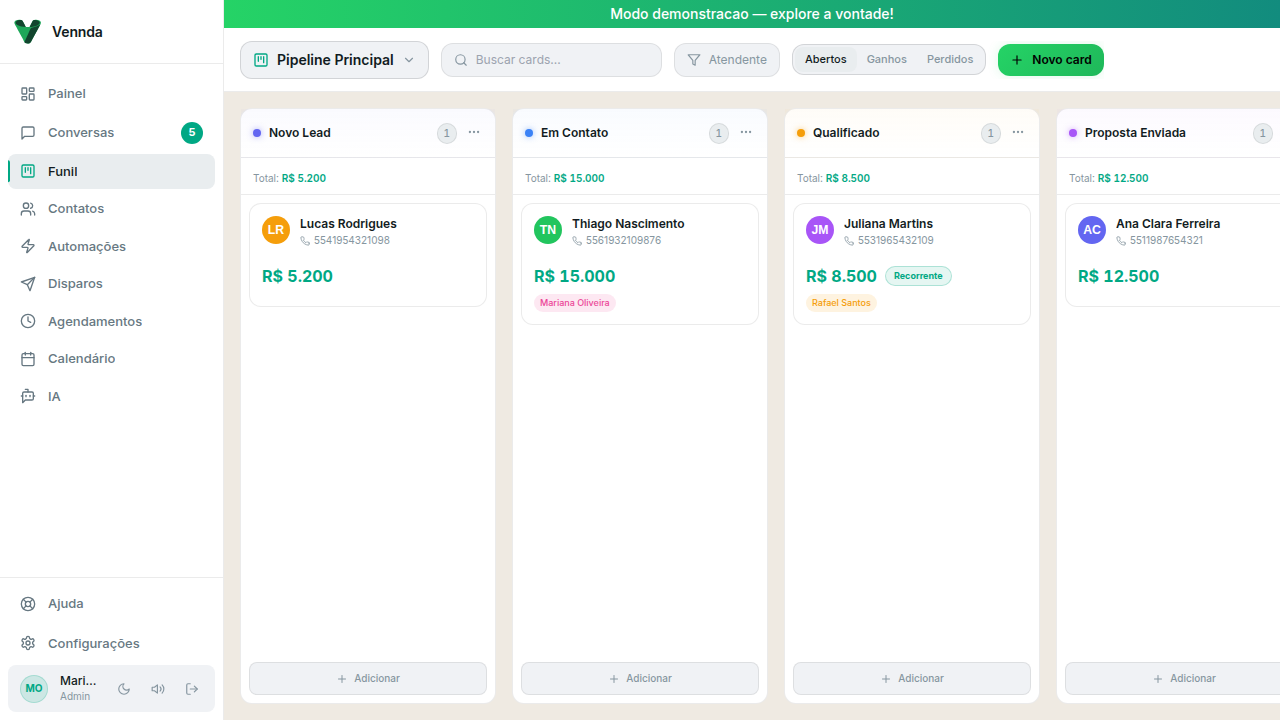The image size is (1280, 720).
Task: Open Disparos from the sidebar
Action: tap(75, 283)
